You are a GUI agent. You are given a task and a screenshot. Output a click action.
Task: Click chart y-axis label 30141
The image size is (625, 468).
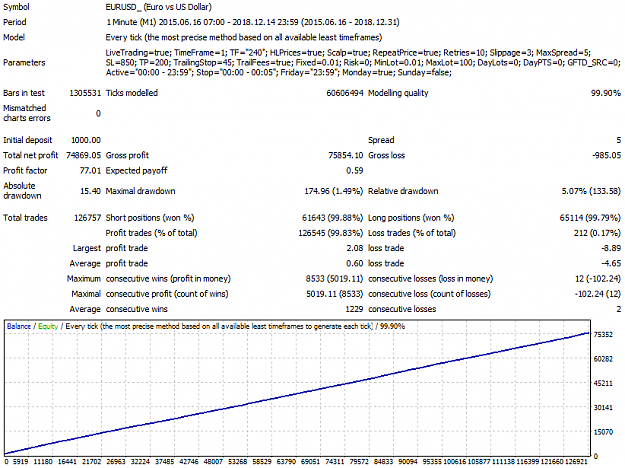603,408
